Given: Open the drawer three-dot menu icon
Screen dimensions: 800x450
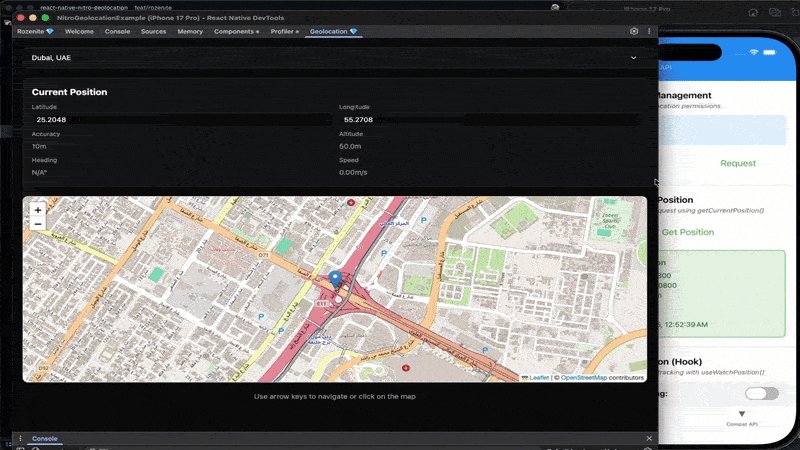Looking at the screenshot, I should click(20, 438).
